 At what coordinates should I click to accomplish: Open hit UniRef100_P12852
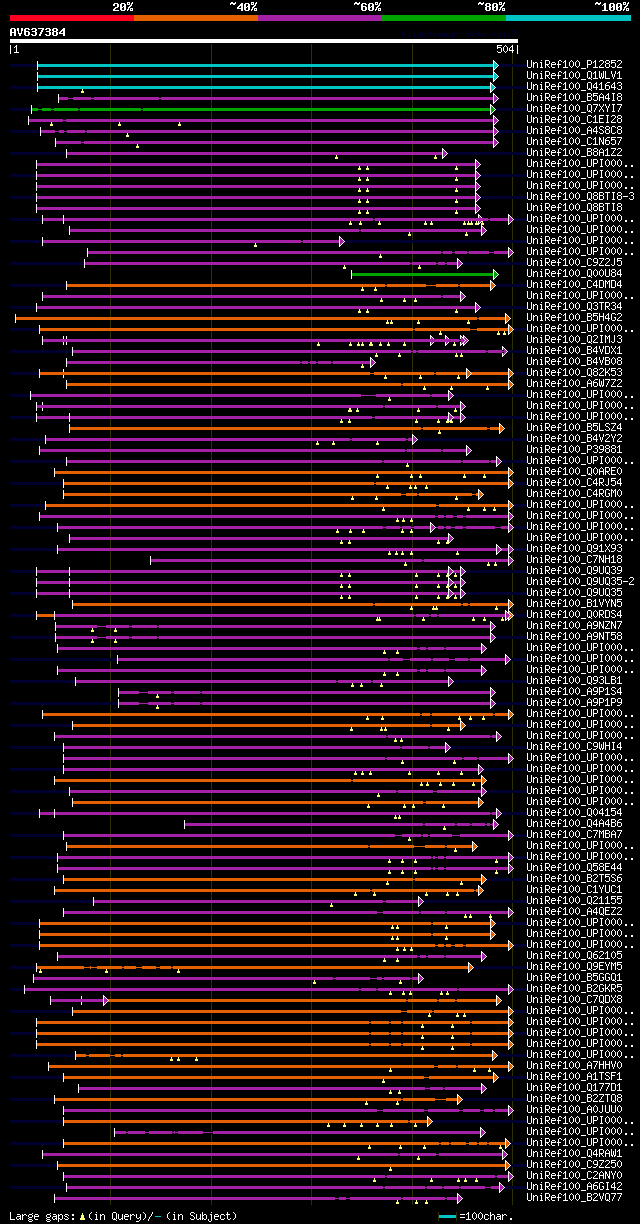pyautogui.click(x=575, y=64)
